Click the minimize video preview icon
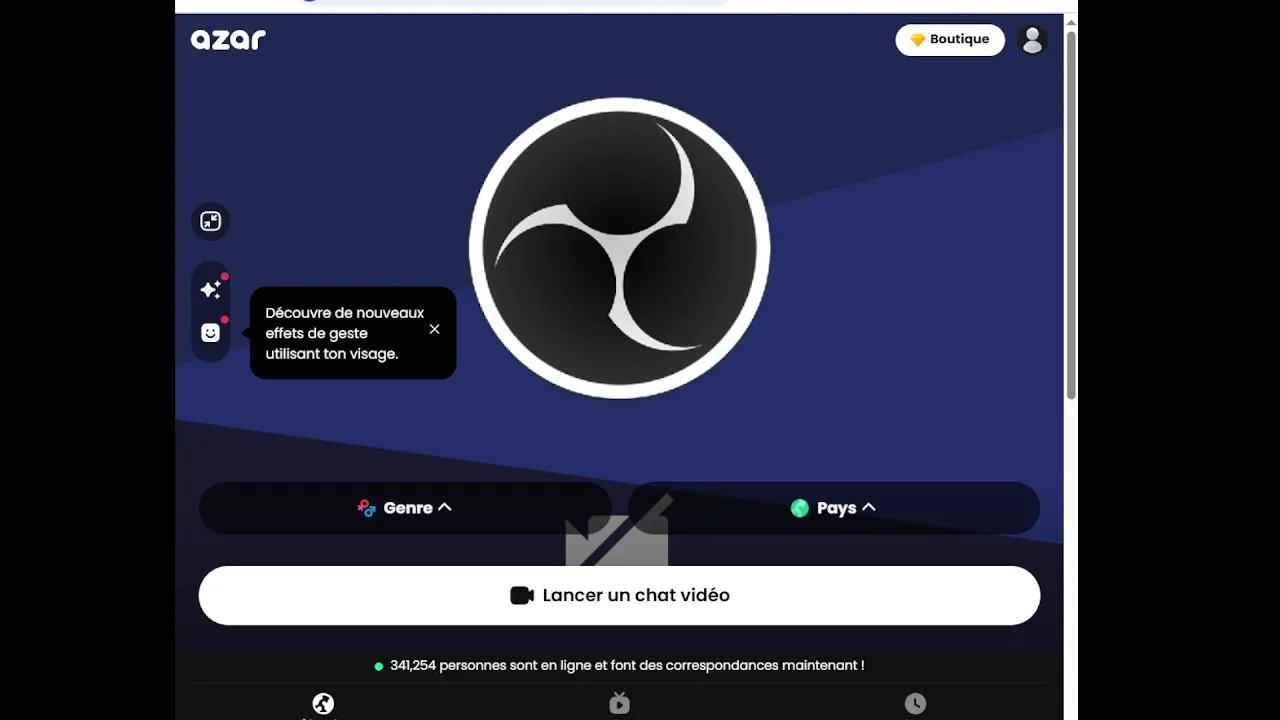The height and width of the screenshot is (720, 1280). (x=210, y=221)
